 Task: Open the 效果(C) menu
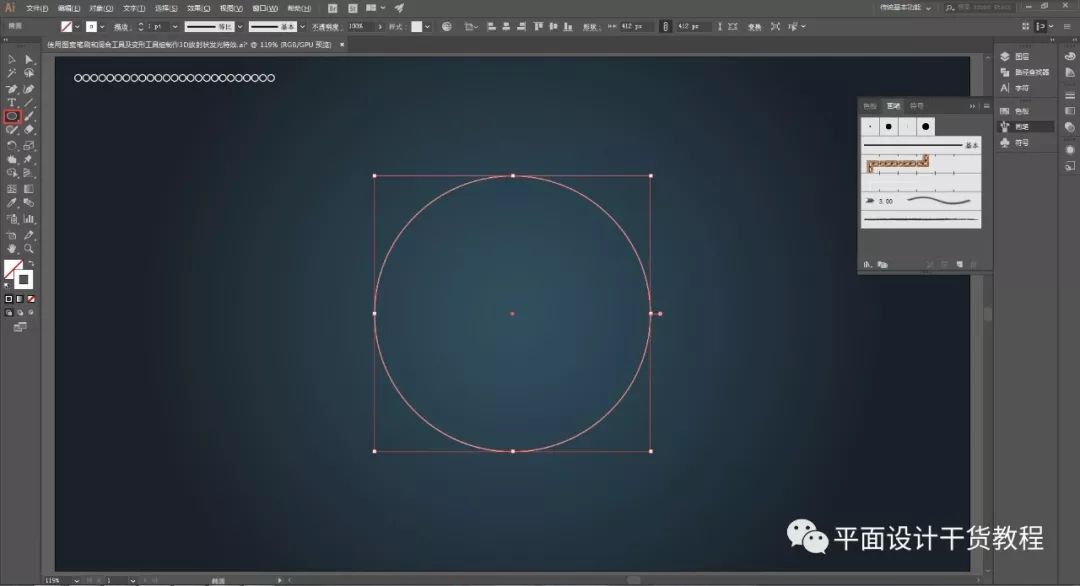(198, 8)
